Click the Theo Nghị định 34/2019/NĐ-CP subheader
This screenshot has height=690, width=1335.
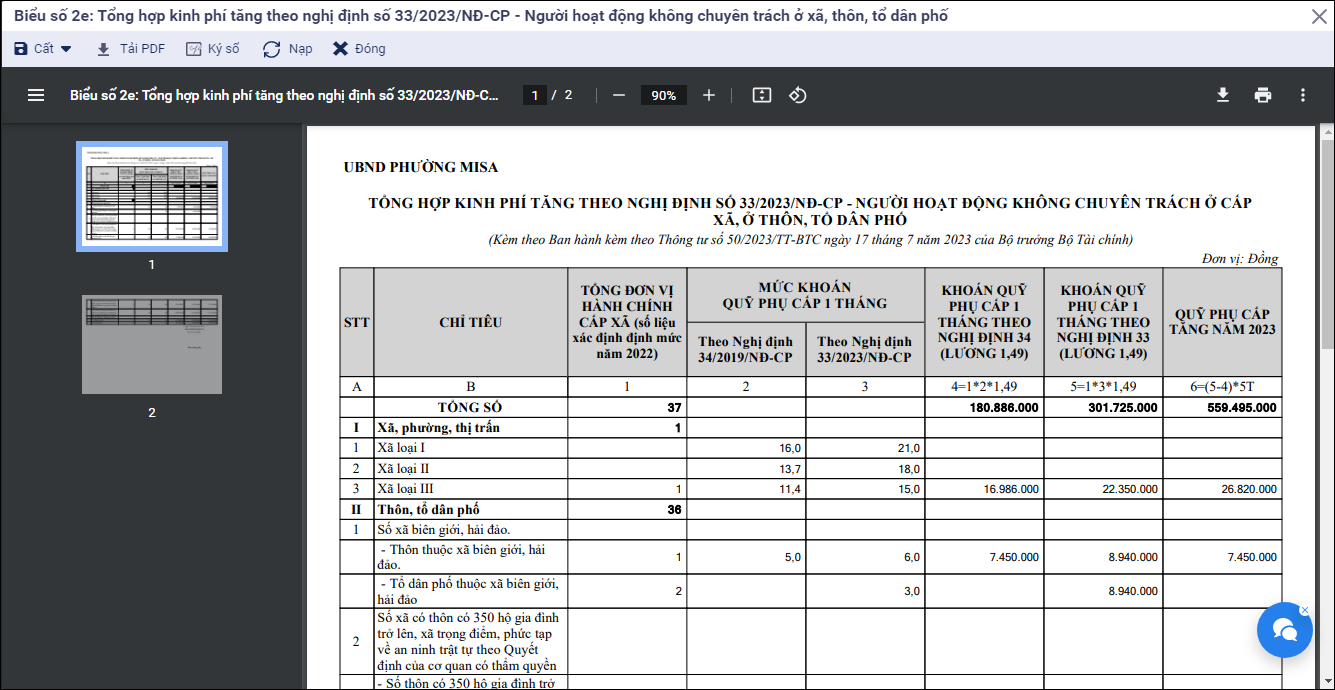(746, 349)
